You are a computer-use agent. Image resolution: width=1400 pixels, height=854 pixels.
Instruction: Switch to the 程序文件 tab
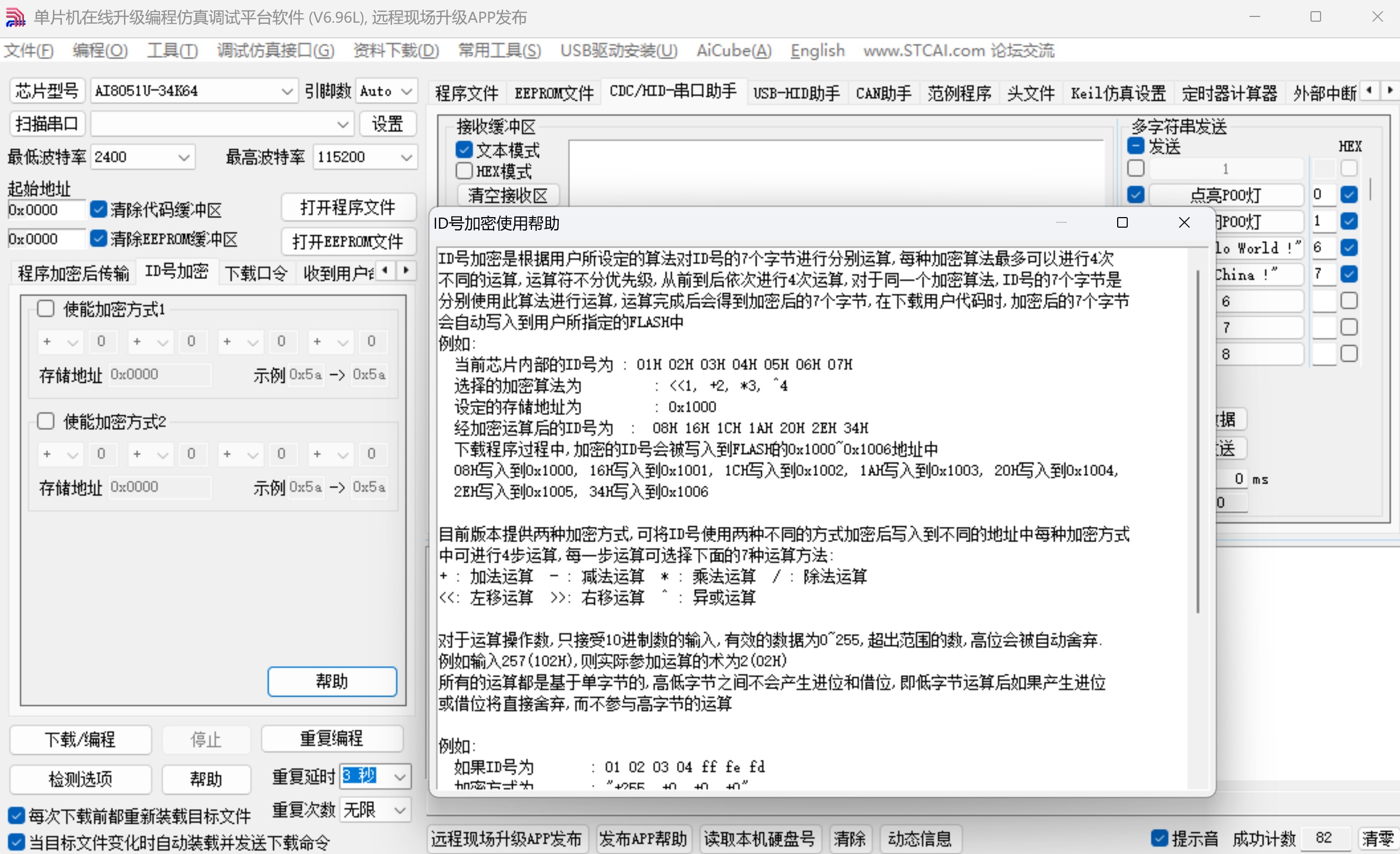pos(466,93)
